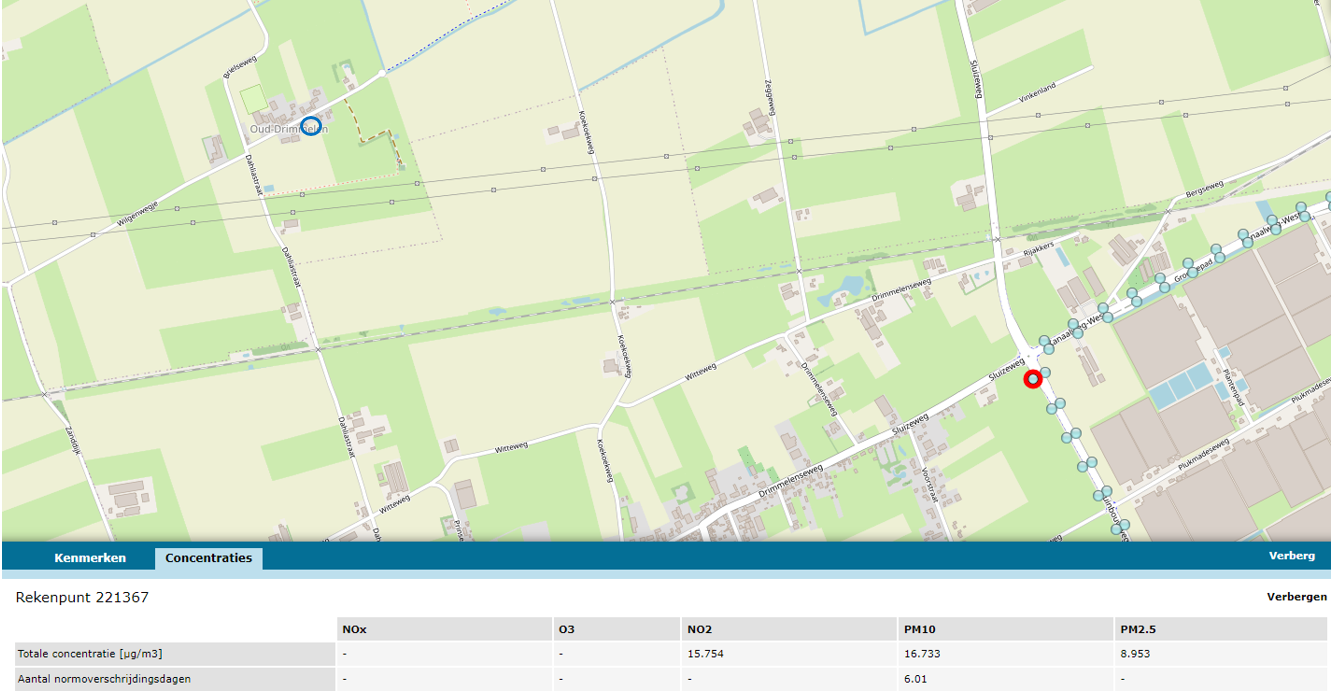Click the red-circled rekenpunt marker on the map
1332x694 pixels.
coord(1033,379)
